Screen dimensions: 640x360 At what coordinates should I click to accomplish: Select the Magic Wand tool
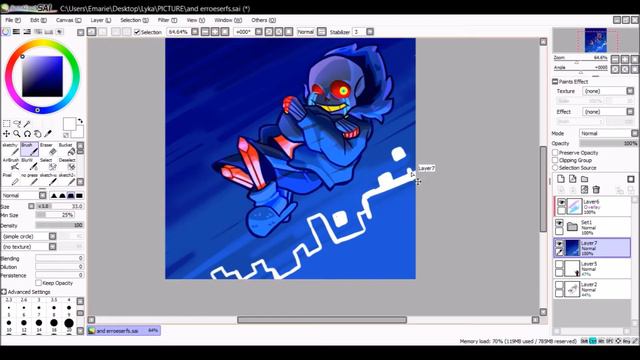[27, 123]
